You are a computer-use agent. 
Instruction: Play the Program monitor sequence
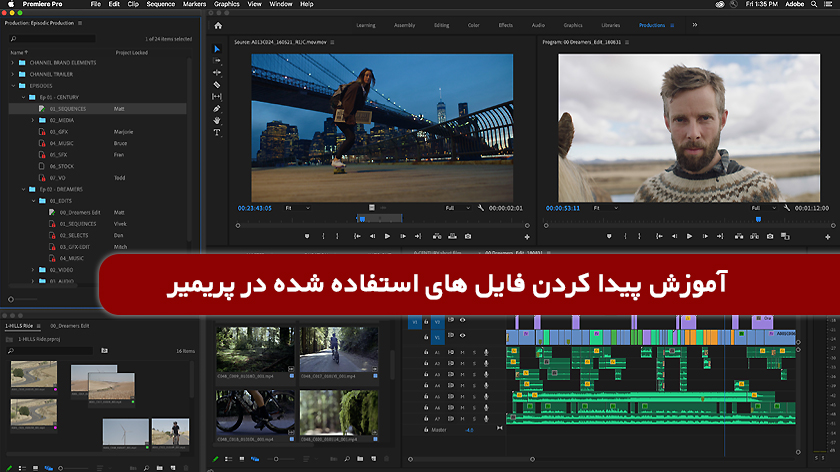pyautogui.click(x=689, y=236)
